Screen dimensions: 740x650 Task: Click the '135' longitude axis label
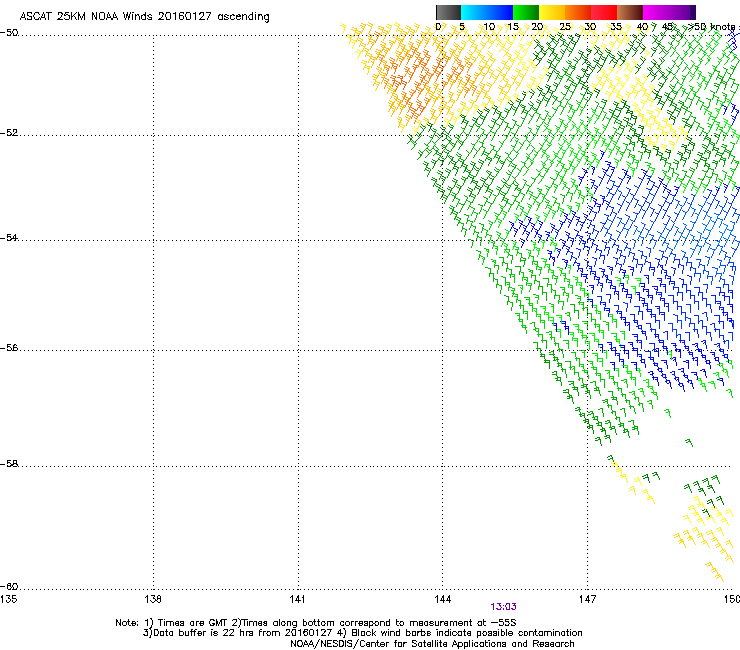(x=8, y=599)
